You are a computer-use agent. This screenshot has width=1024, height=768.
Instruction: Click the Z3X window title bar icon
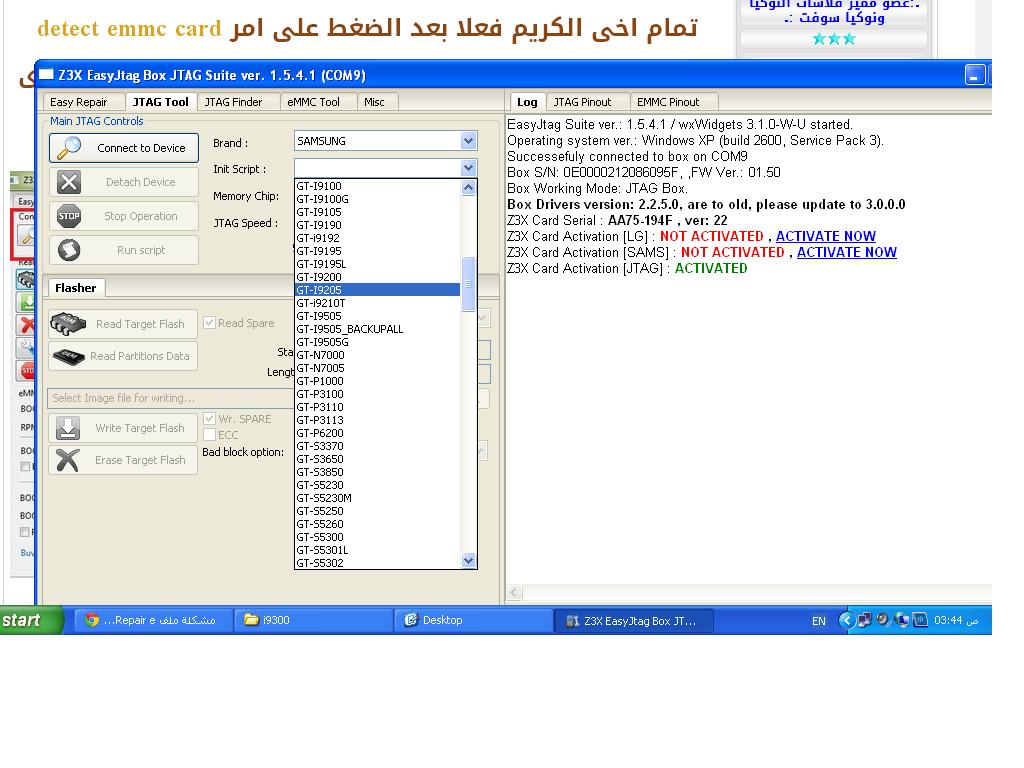(x=46, y=74)
